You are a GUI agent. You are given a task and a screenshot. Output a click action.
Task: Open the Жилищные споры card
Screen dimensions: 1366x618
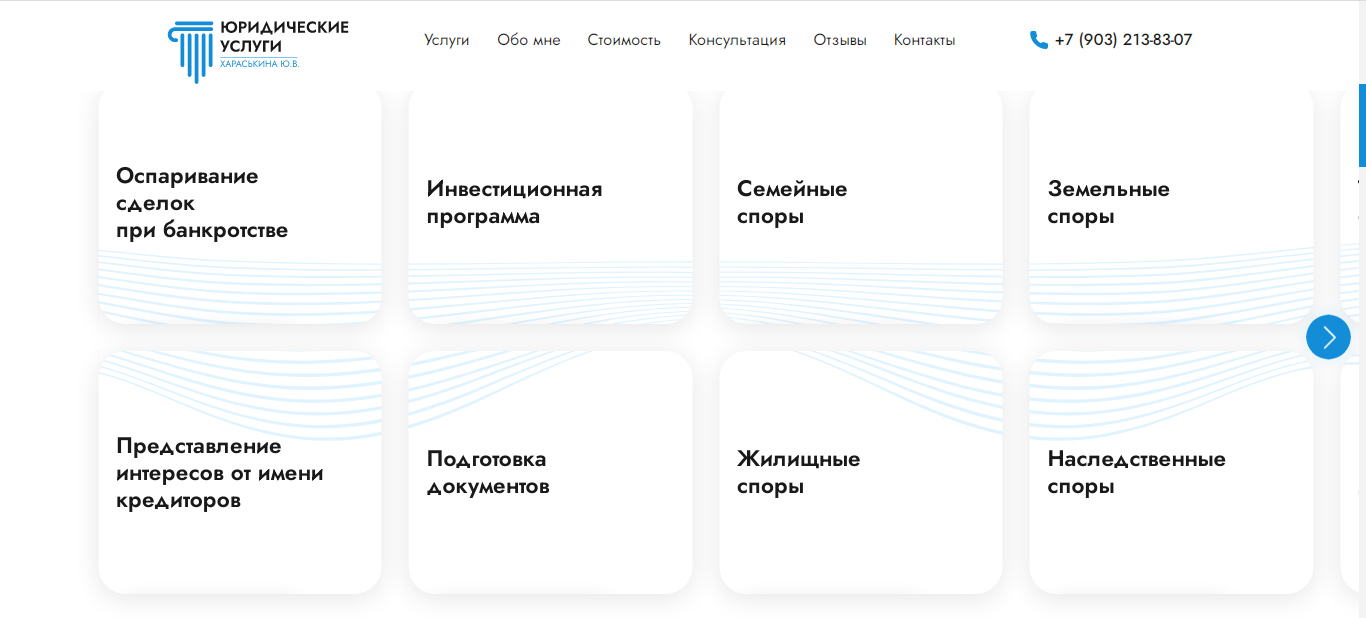[860, 472]
